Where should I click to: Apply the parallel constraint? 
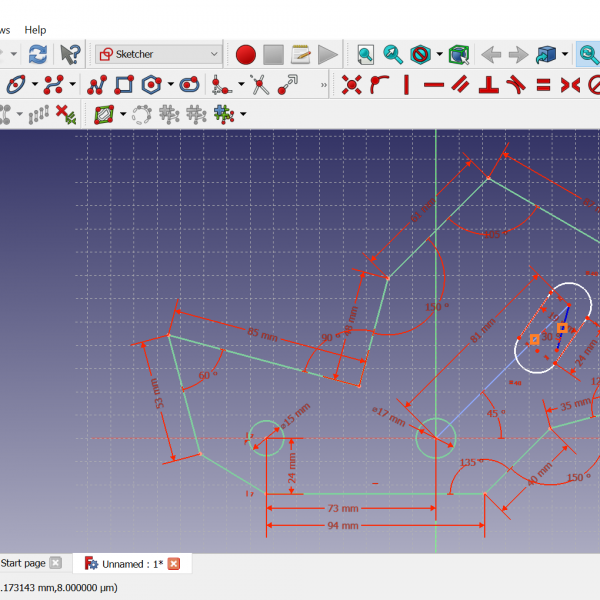click(x=461, y=85)
